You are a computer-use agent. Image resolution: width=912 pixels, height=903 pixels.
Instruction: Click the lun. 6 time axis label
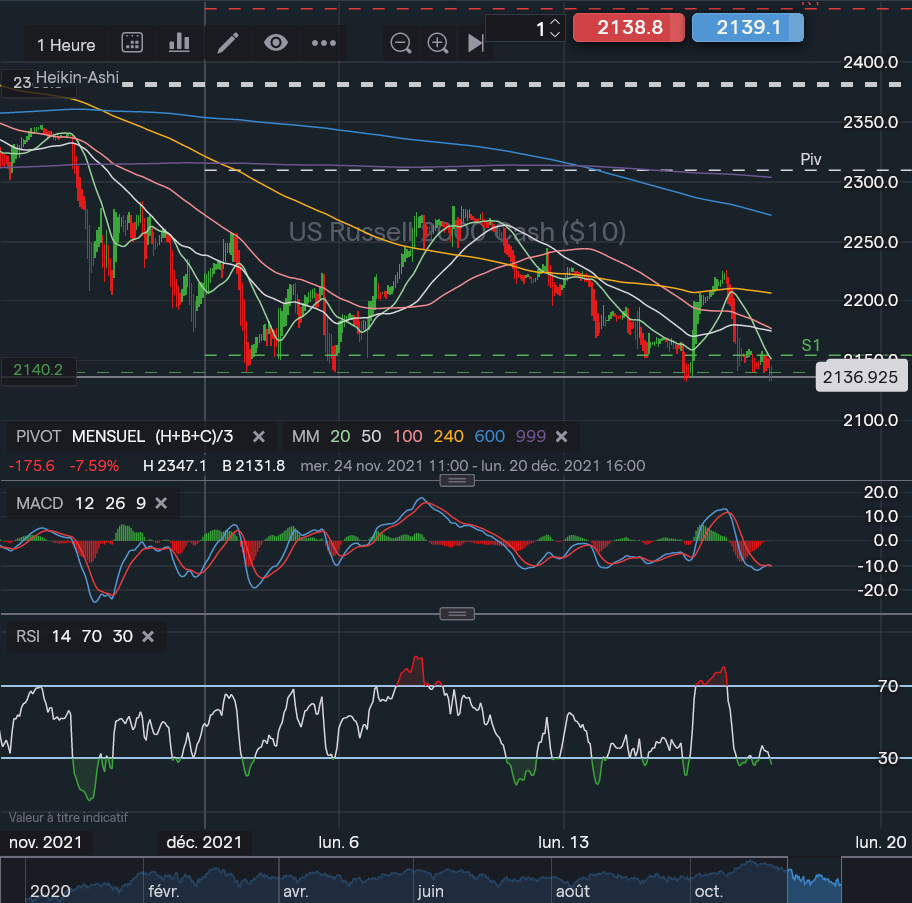pos(339,842)
